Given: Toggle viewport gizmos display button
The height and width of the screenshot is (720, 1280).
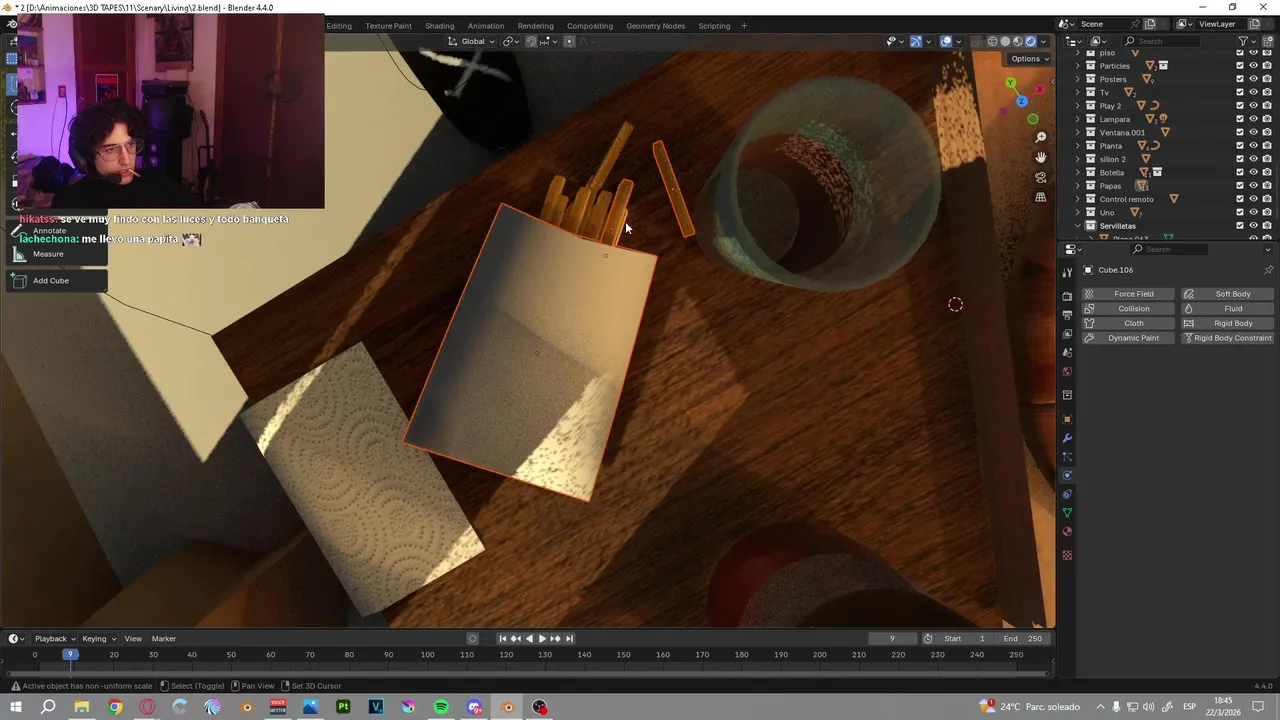Looking at the screenshot, I should pos(916,41).
